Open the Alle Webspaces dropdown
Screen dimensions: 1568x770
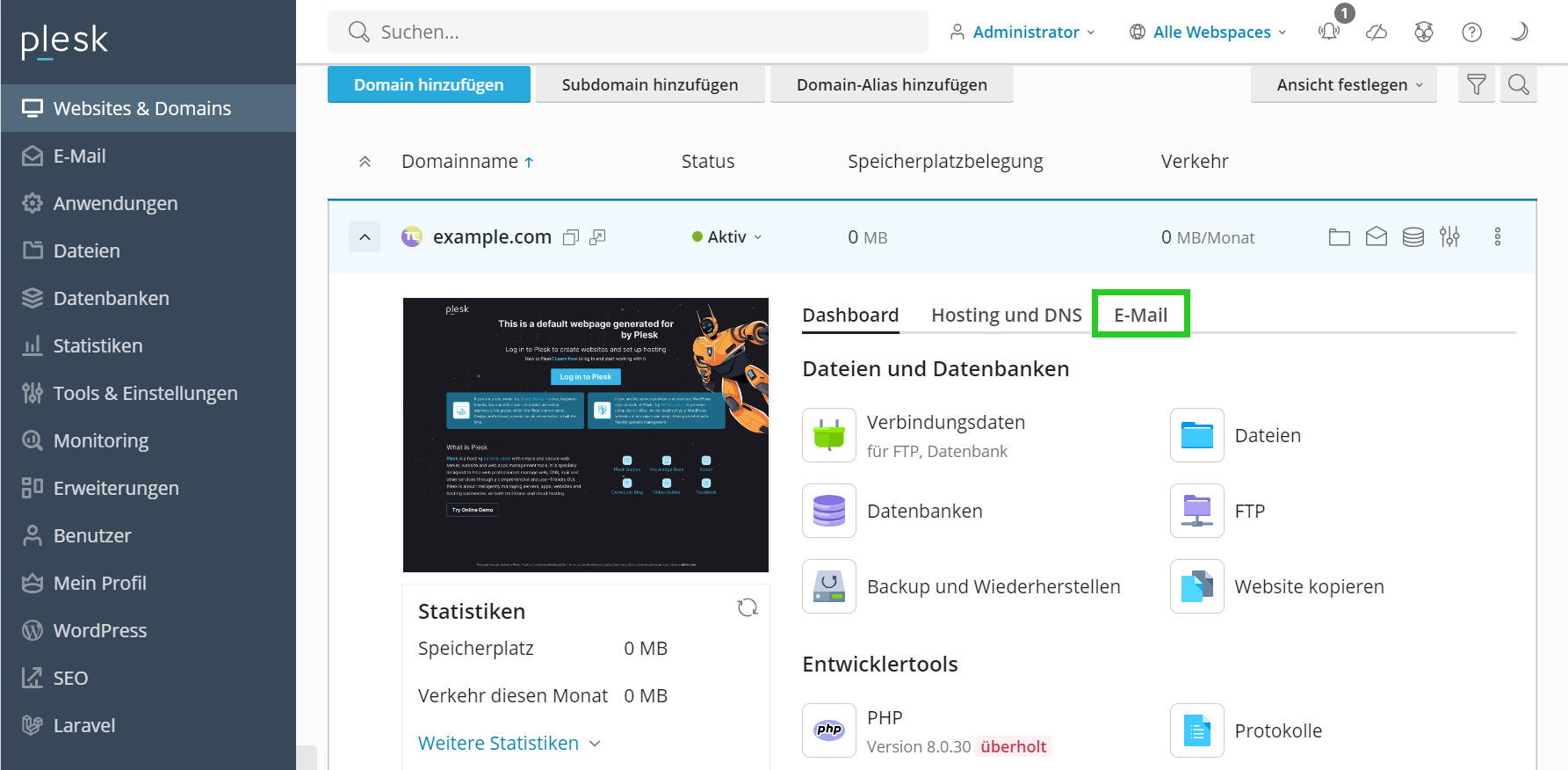[1208, 32]
